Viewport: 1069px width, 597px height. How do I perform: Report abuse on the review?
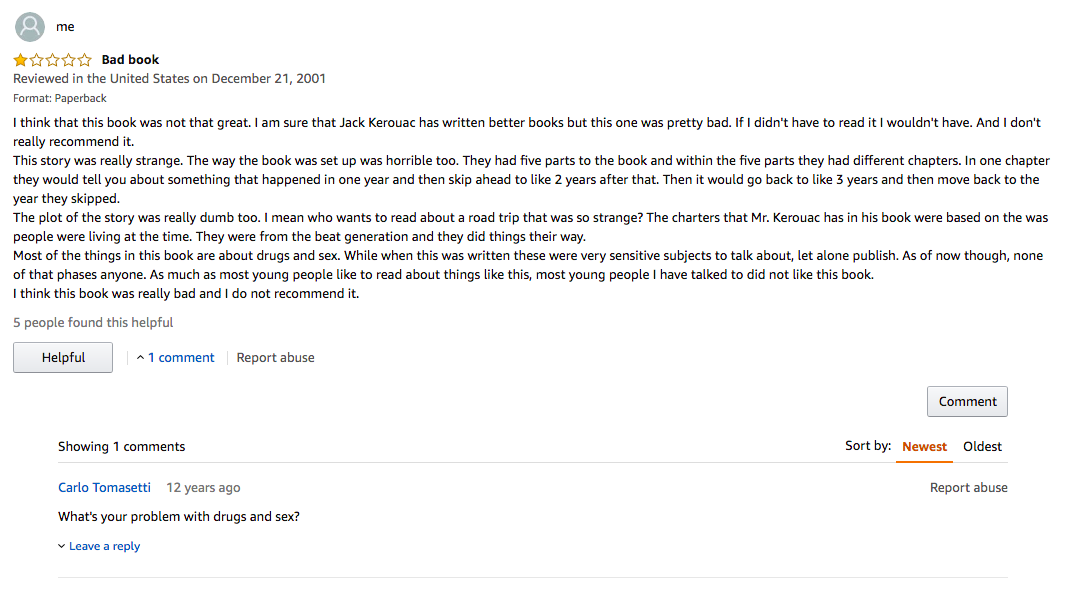coord(275,358)
